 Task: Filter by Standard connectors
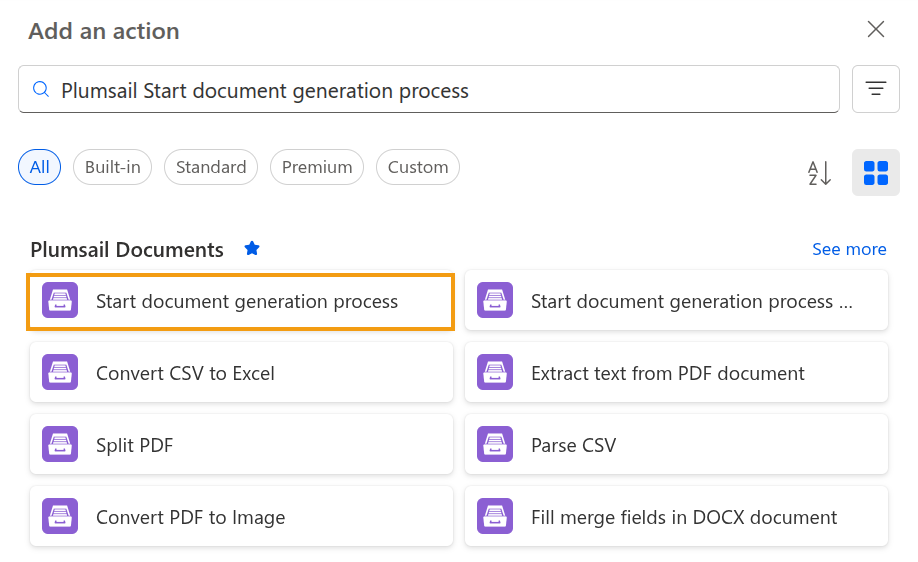(x=211, y=167)
